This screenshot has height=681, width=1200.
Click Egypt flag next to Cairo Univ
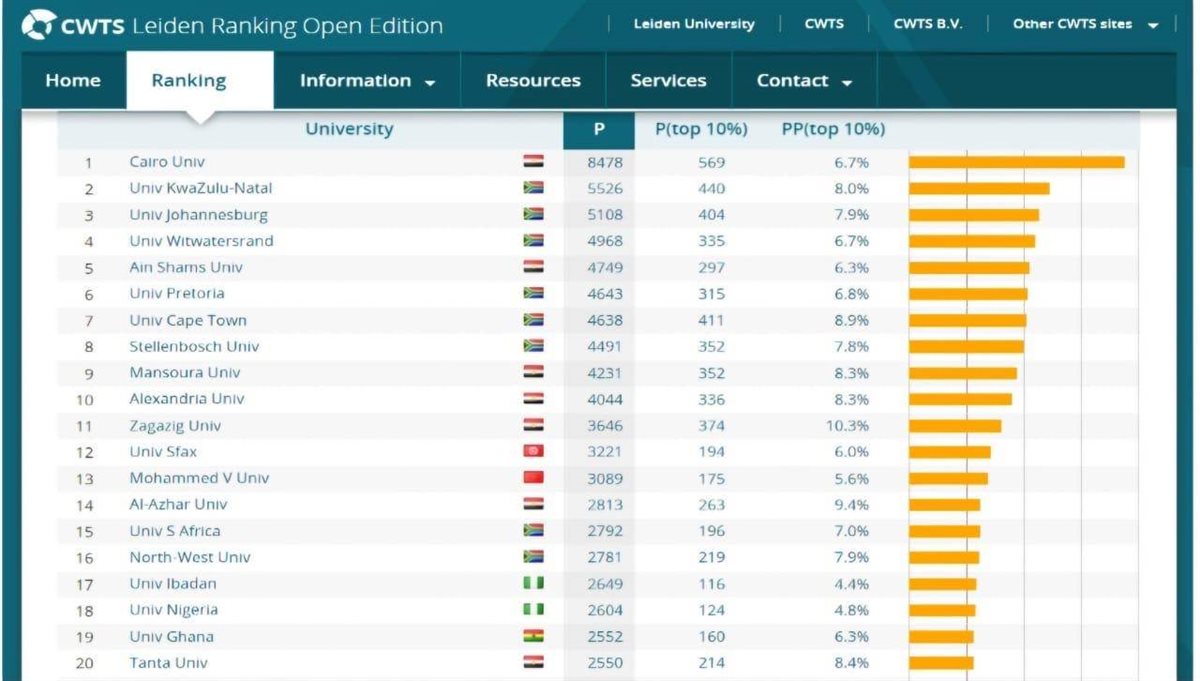click(x=533, y=162)
